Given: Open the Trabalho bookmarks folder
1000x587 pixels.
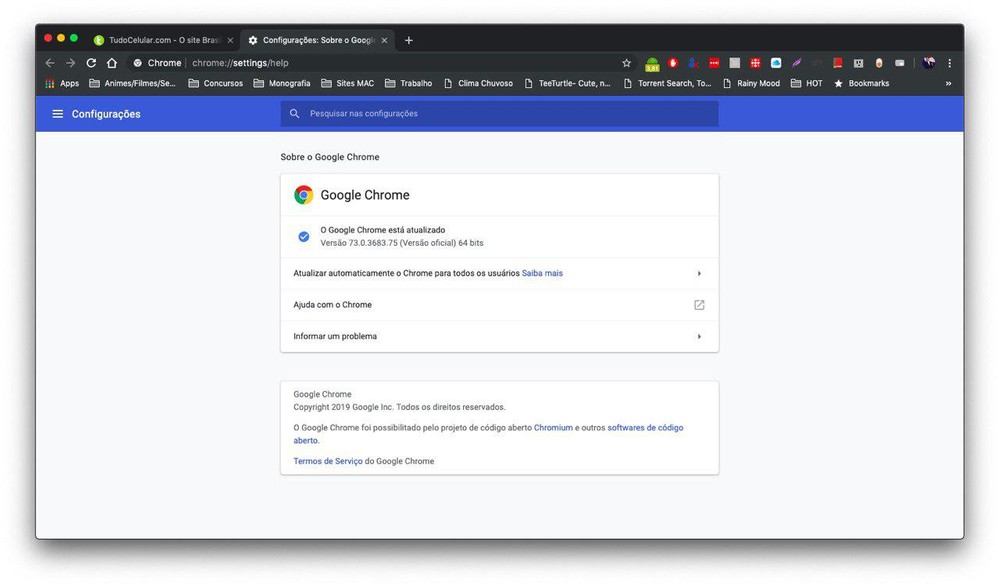Looking at the screenshot, I should [409, 83].
